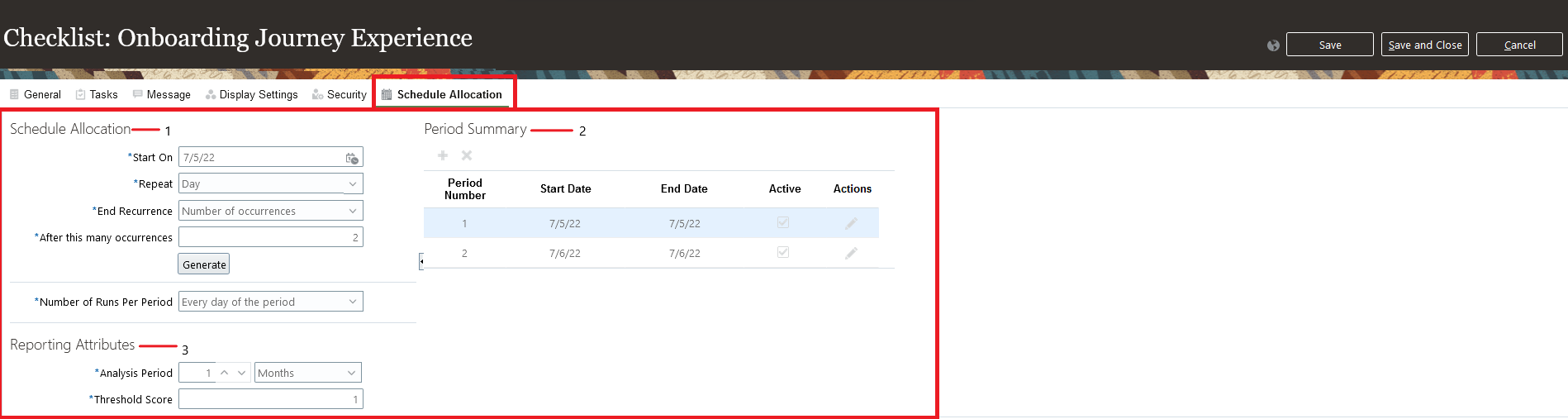The width and height of the screenshot is (1568, 419).
Task: Open the Start On calendar picker icon
Action: (352, 158)
